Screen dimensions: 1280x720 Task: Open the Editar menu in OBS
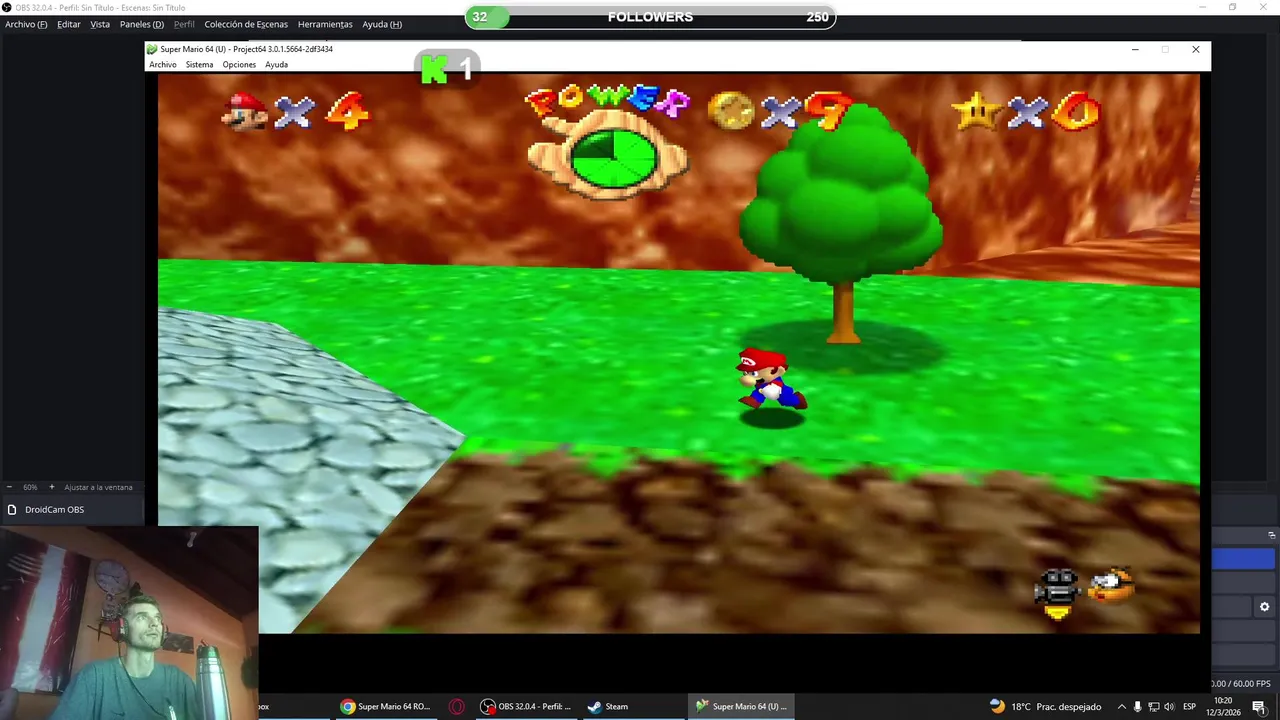pyautogui.click(x=69, y=24)
